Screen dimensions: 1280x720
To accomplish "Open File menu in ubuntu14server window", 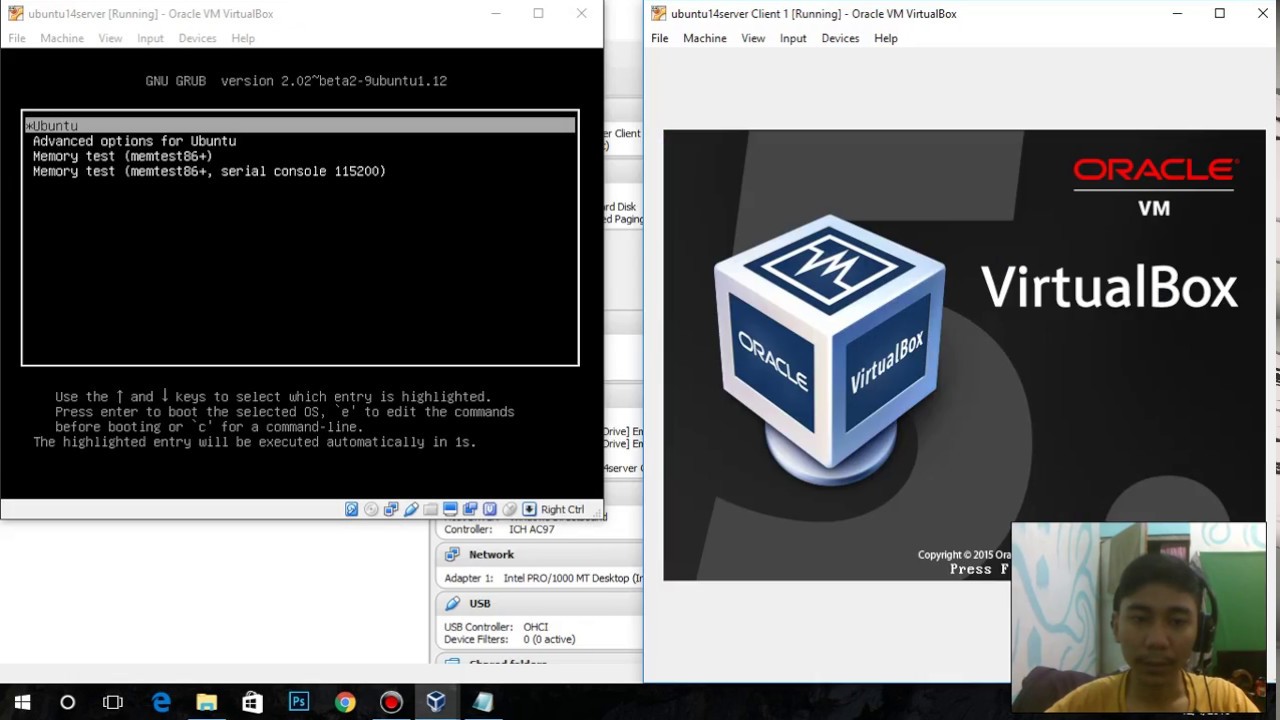I will [x=17, y=38].
